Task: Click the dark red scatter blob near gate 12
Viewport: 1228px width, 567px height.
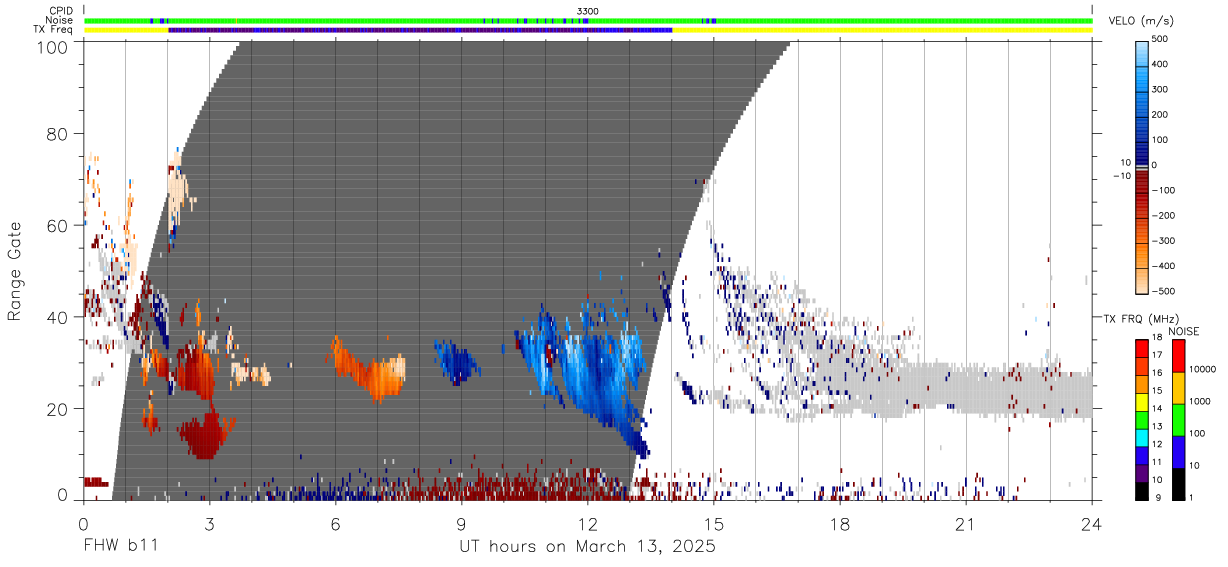Action: point(205,435)
